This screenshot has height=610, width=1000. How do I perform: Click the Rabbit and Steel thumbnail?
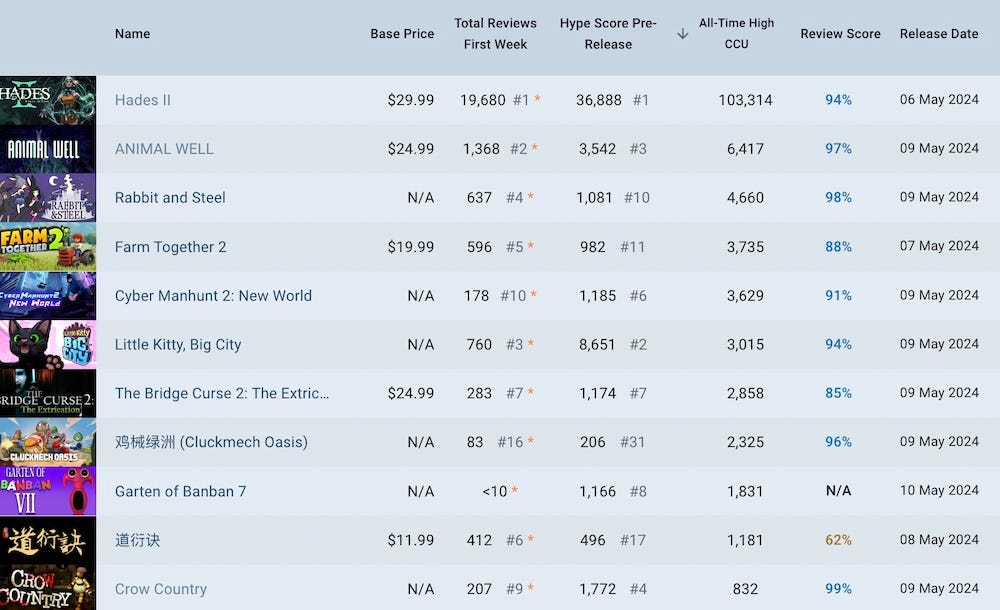[48, 198]
